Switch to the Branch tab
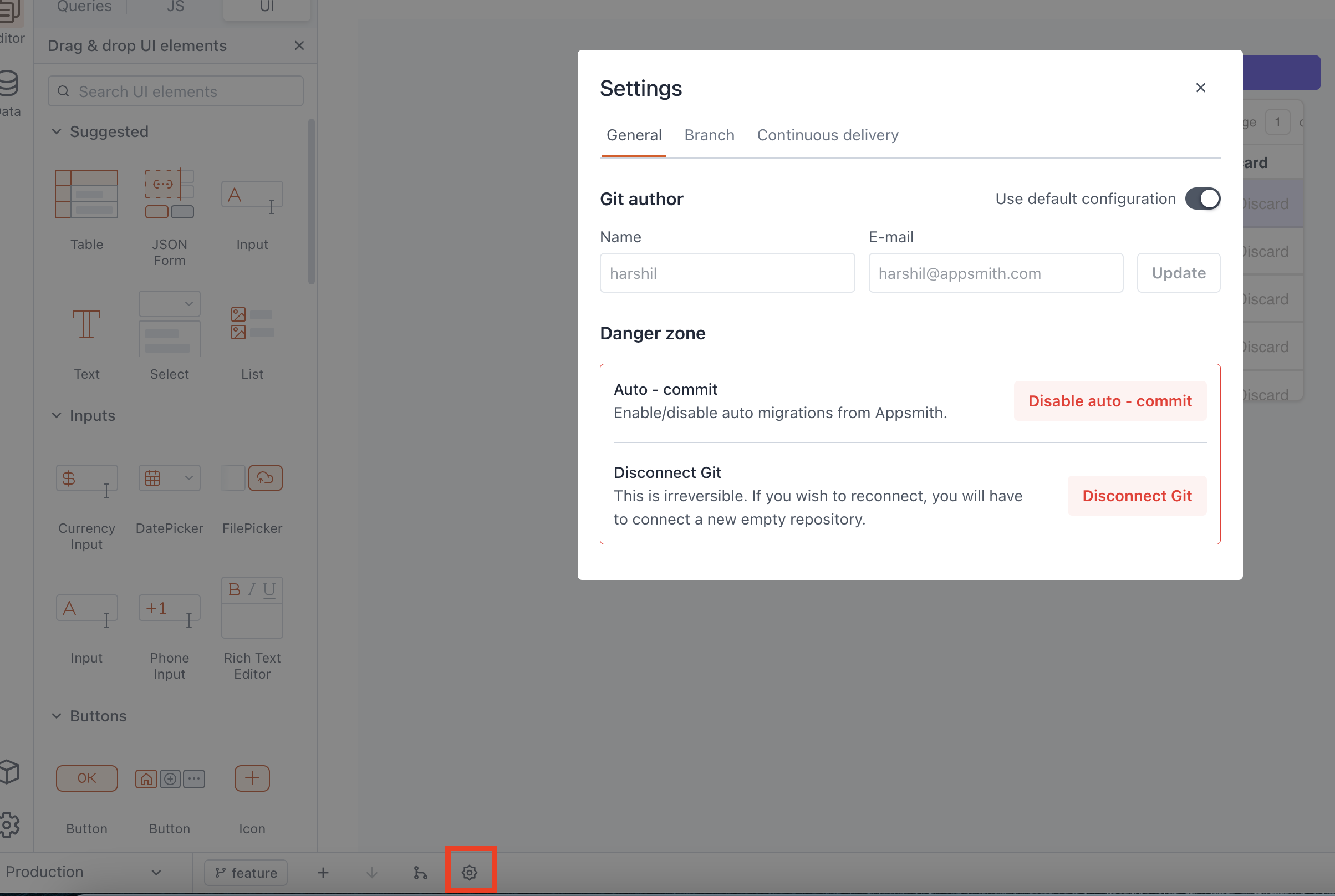Viewport: 1335px width, 896px height. [709, 135]
